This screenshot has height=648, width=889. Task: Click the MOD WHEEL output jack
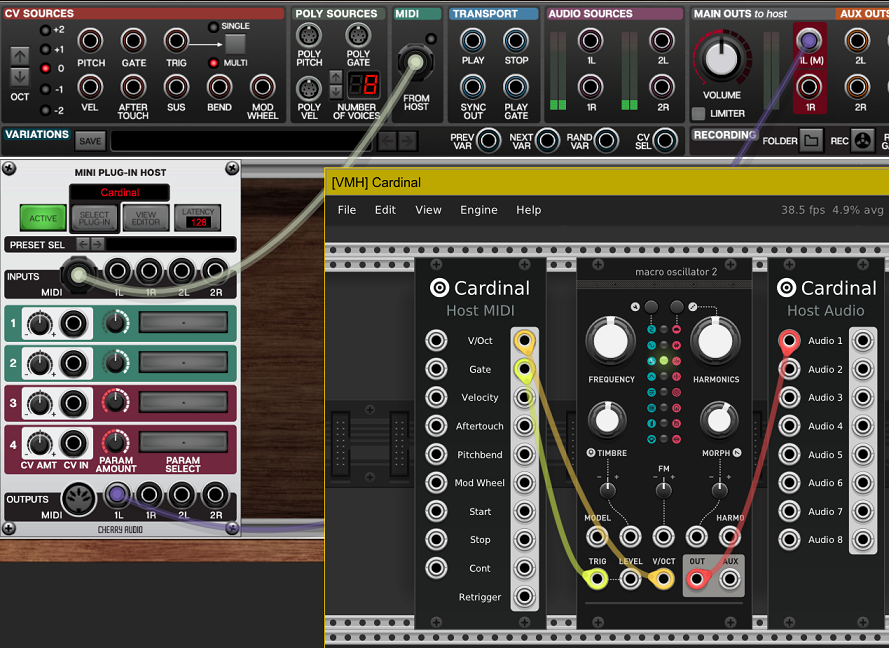[263, 87]
